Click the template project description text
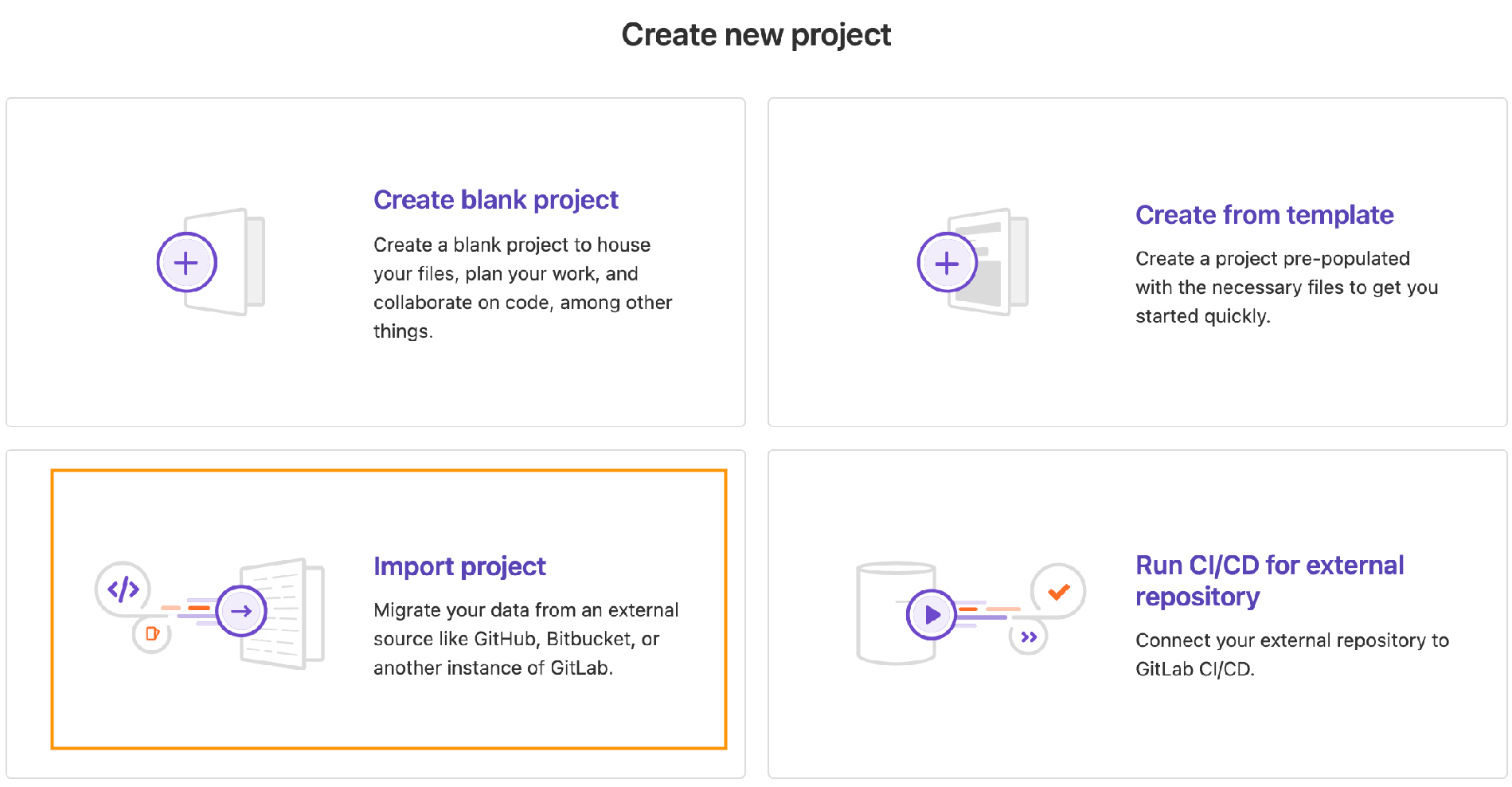 click(1286, 288)
